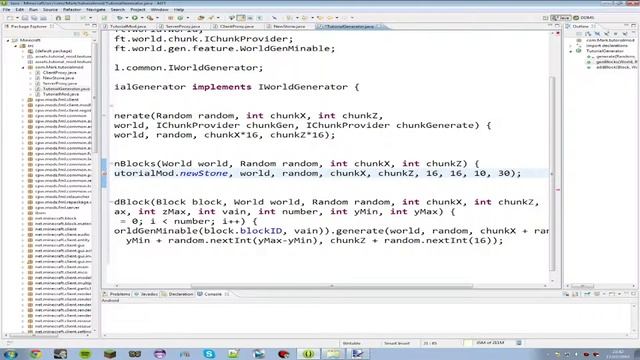Open the Problems view tab
The image size is (640, 360).
pos(117,294)
